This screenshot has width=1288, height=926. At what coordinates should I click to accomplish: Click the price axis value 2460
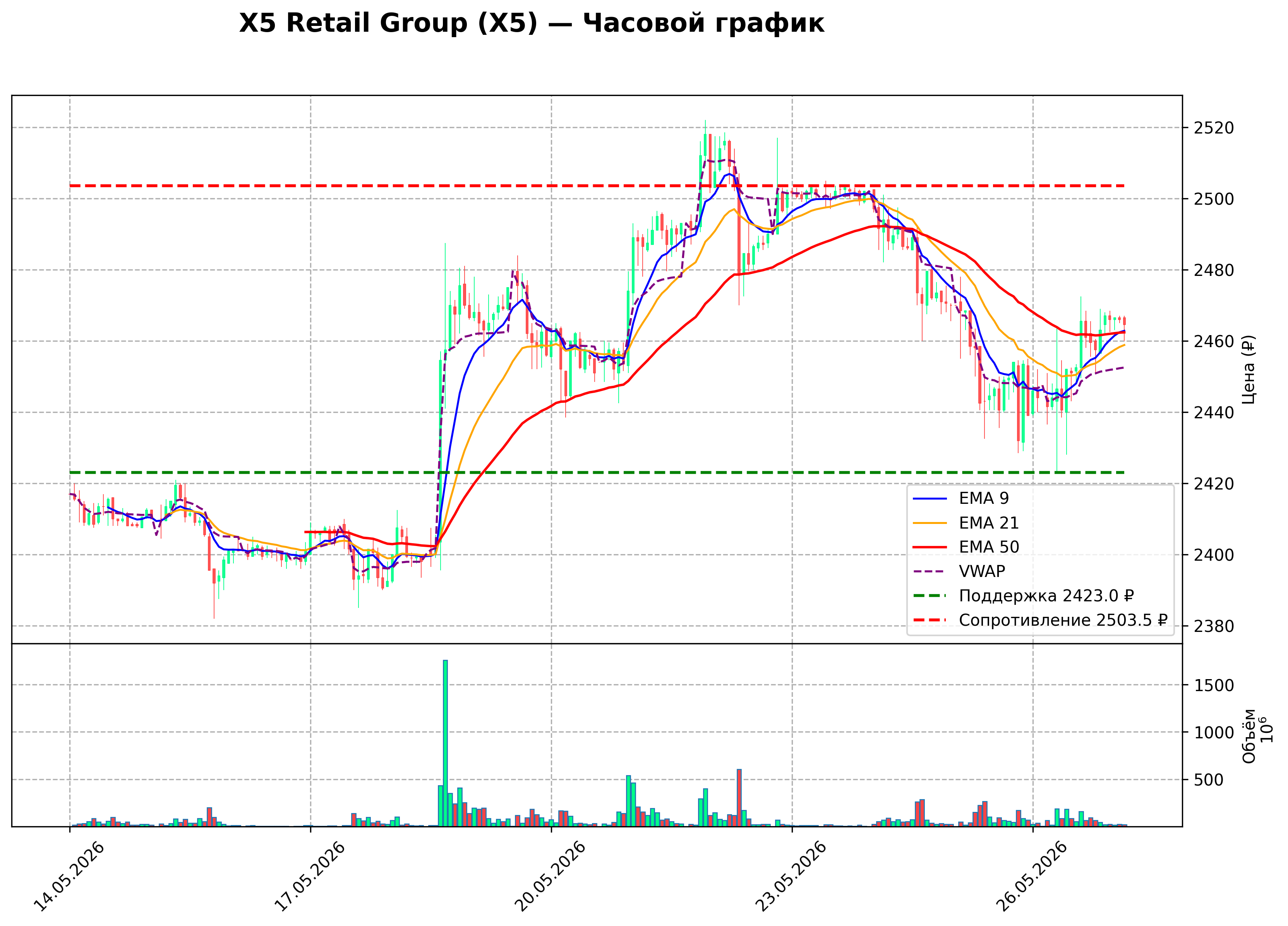1215,342
